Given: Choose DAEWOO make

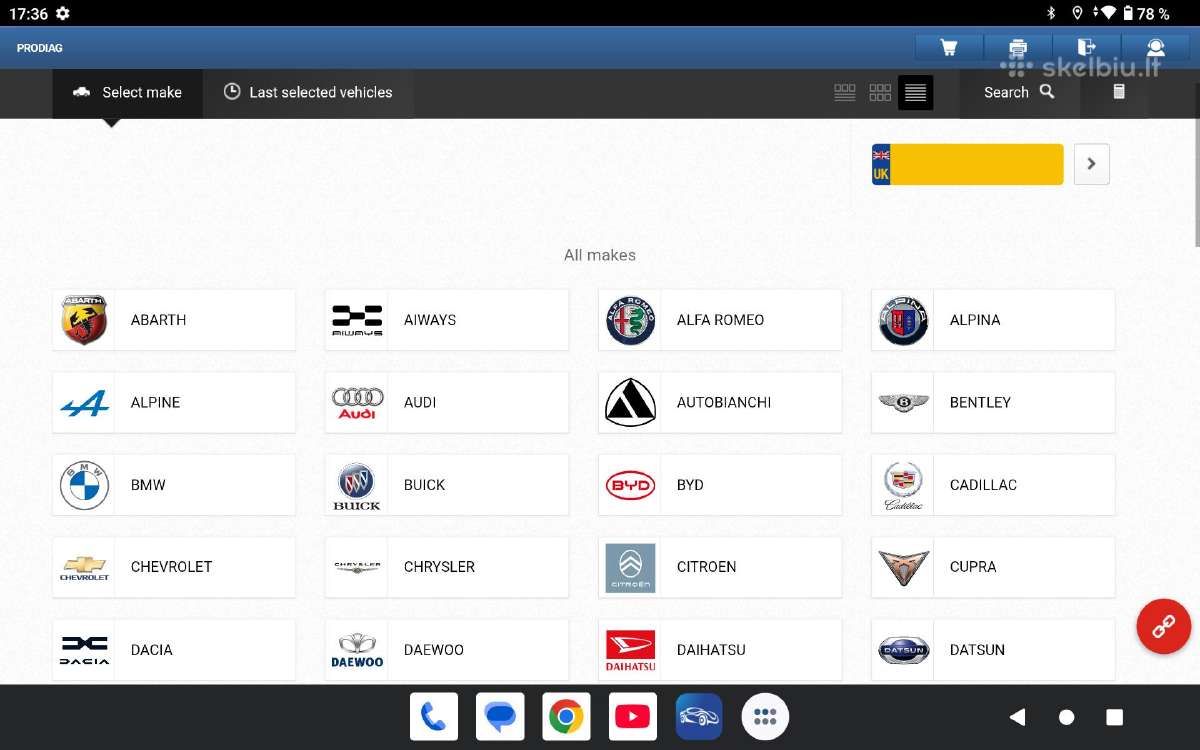Looking at the screenshot, I should pyautogui.click(x=447, y=650).
